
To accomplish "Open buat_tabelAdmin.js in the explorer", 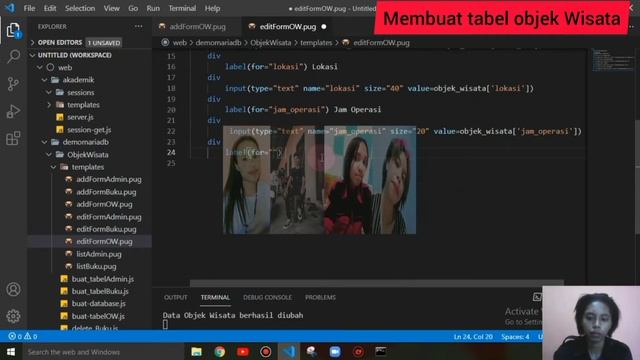I will [102, 279].
